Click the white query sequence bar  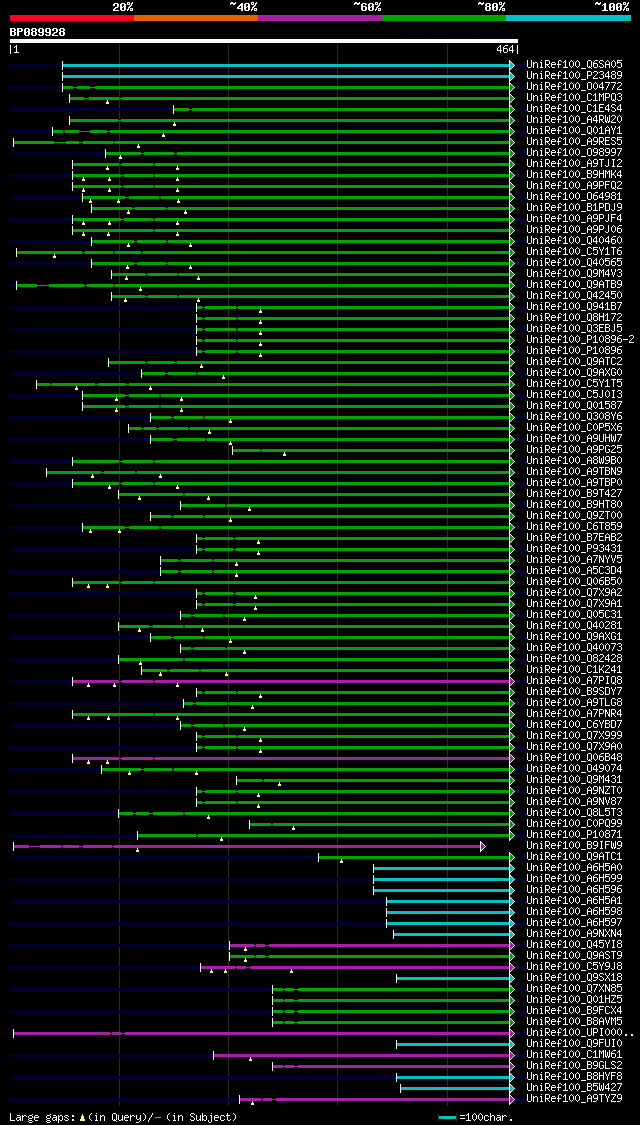point(264,41)
